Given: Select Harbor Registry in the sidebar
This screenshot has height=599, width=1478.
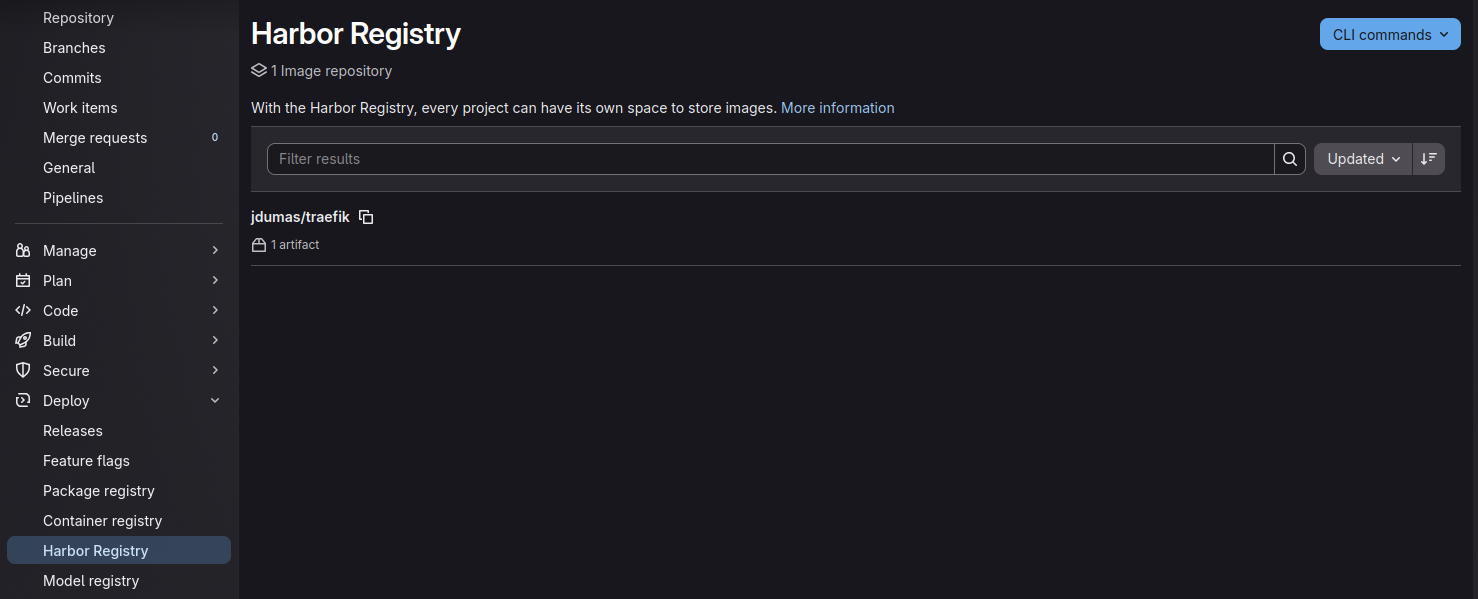Looking at the screenshot, I should tap(119, 551).
